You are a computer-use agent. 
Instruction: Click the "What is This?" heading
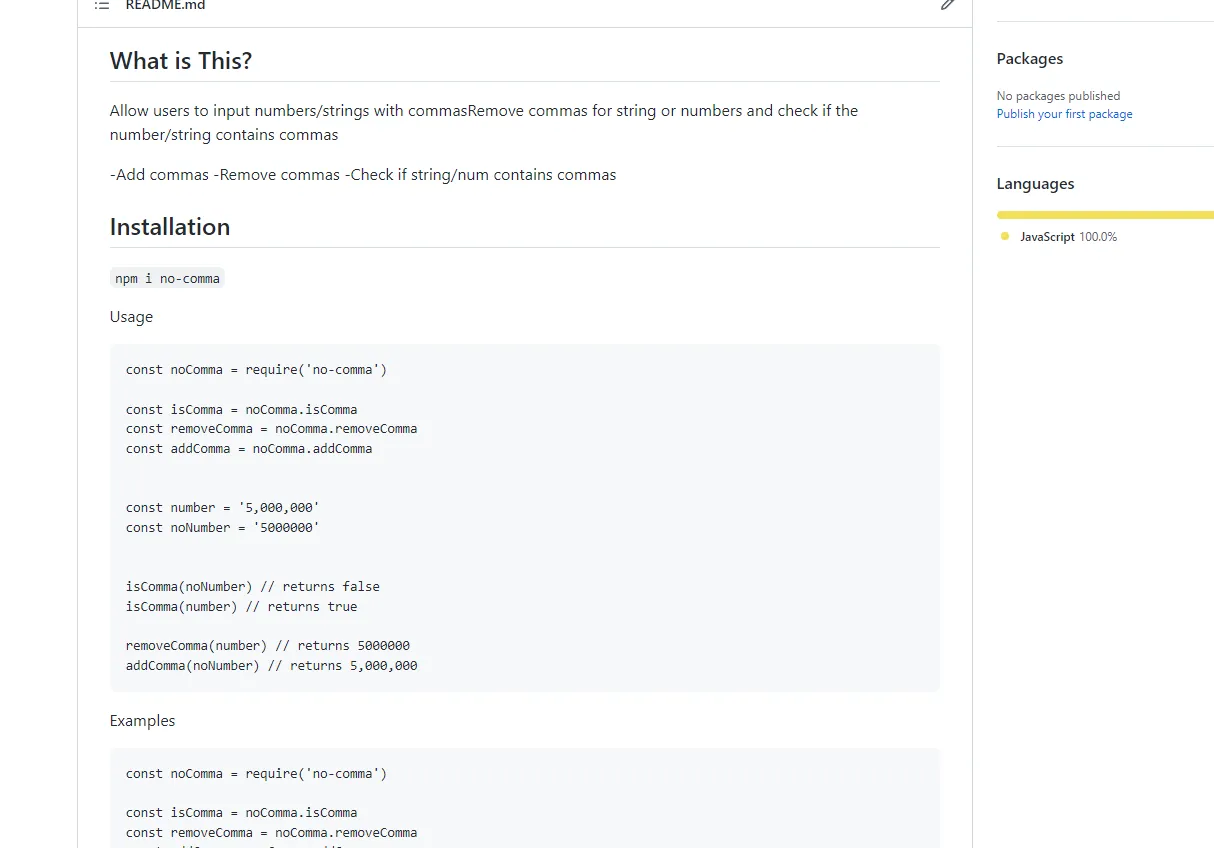(x=181, y=61)
